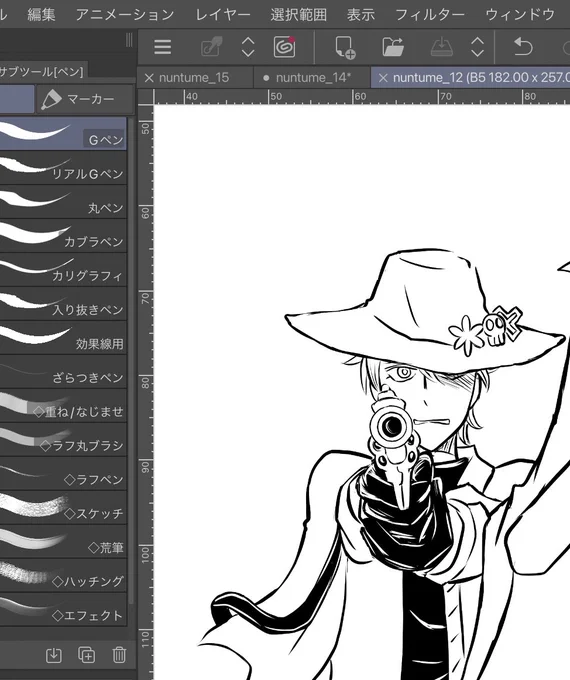Pick the ◇ハッチング brush

point(63,576)
